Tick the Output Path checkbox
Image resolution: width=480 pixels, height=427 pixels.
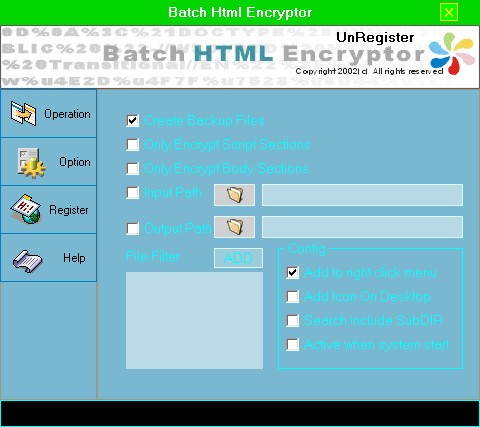tap(133, 229)
